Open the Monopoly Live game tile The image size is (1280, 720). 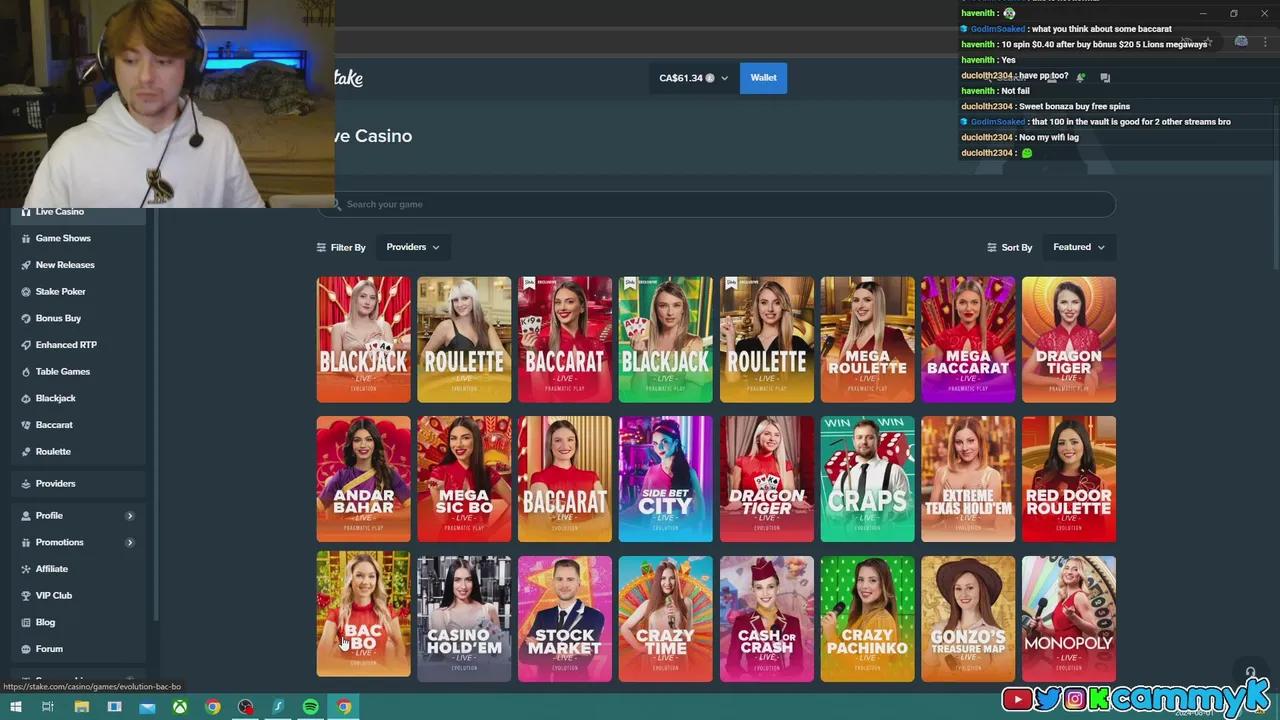tap(1069, 619)
